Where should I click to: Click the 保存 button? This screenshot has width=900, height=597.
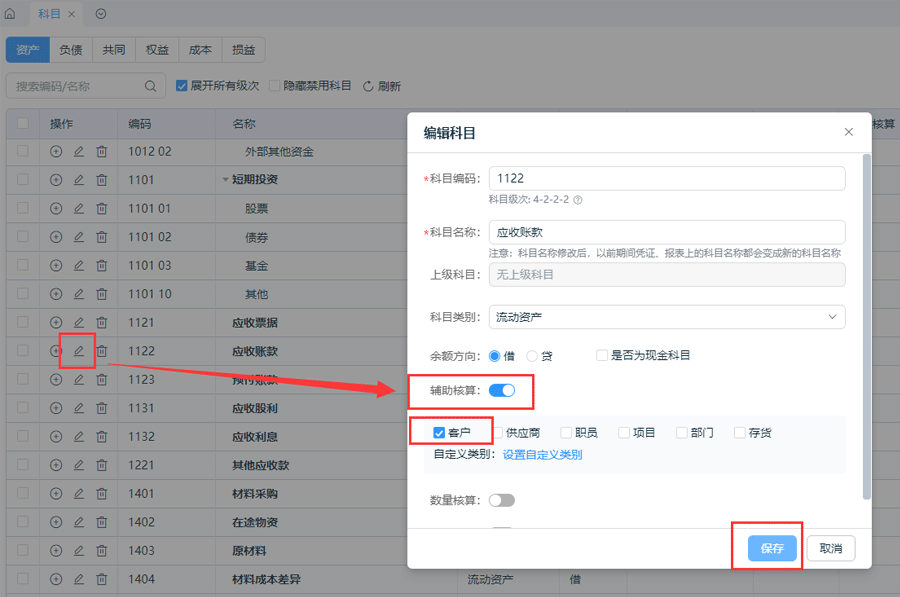[772, 548]
